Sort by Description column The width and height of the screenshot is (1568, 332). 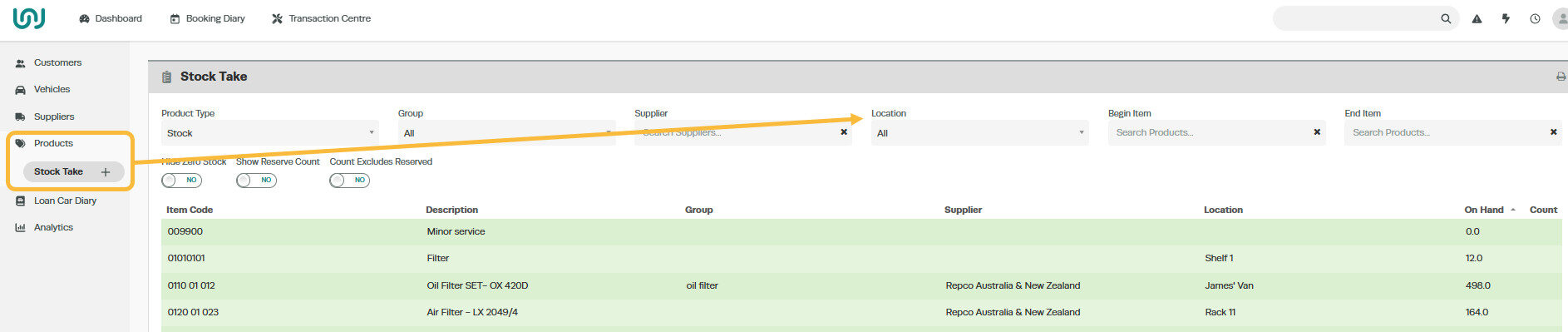pos(451,210)
